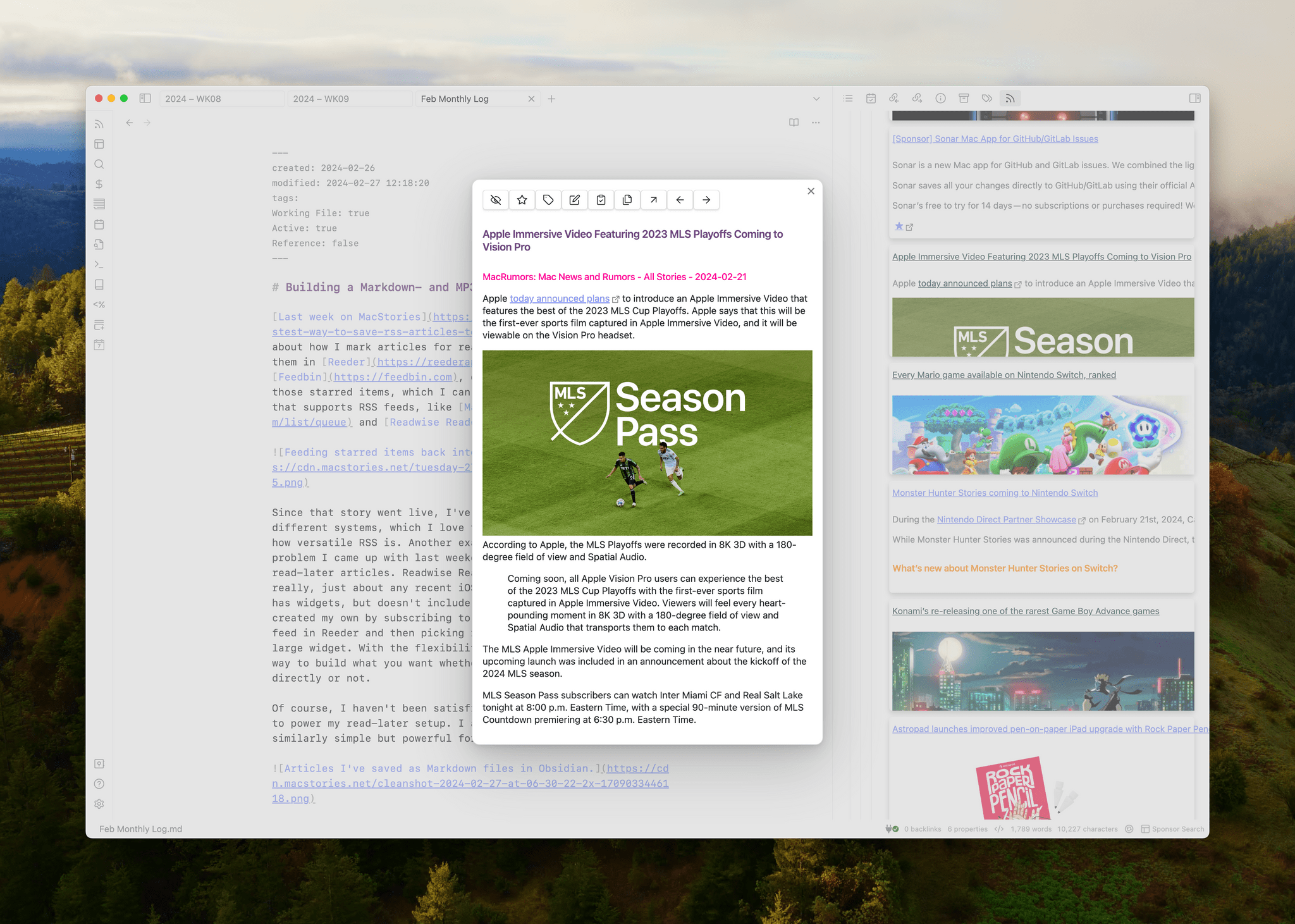Open the outline panel tab
This screenshot has width=1295, height=924.
848,99
